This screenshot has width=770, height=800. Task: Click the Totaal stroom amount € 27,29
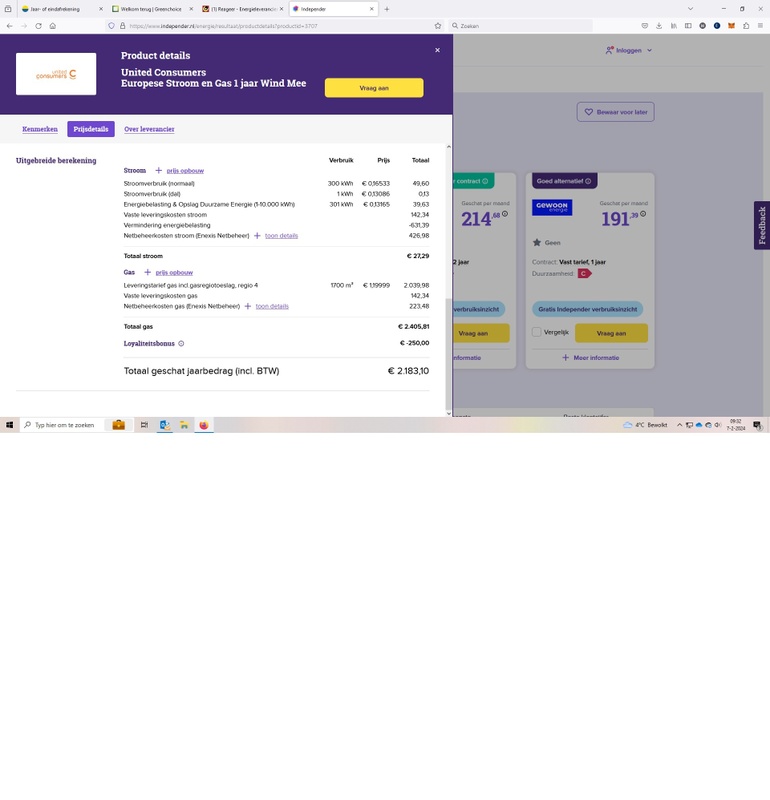point(417,256)
